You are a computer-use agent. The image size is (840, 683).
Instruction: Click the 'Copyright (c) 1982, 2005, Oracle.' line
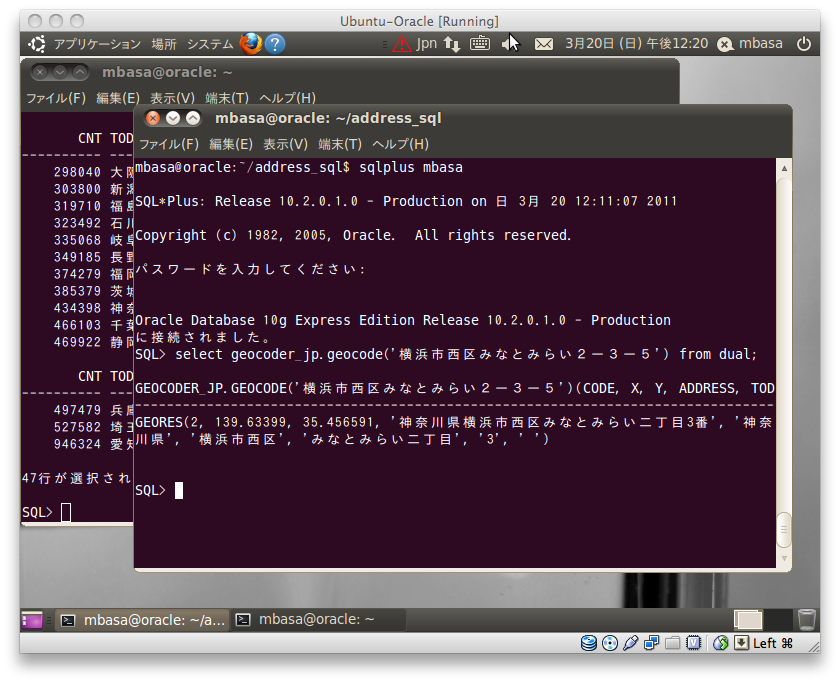(353, 235)
